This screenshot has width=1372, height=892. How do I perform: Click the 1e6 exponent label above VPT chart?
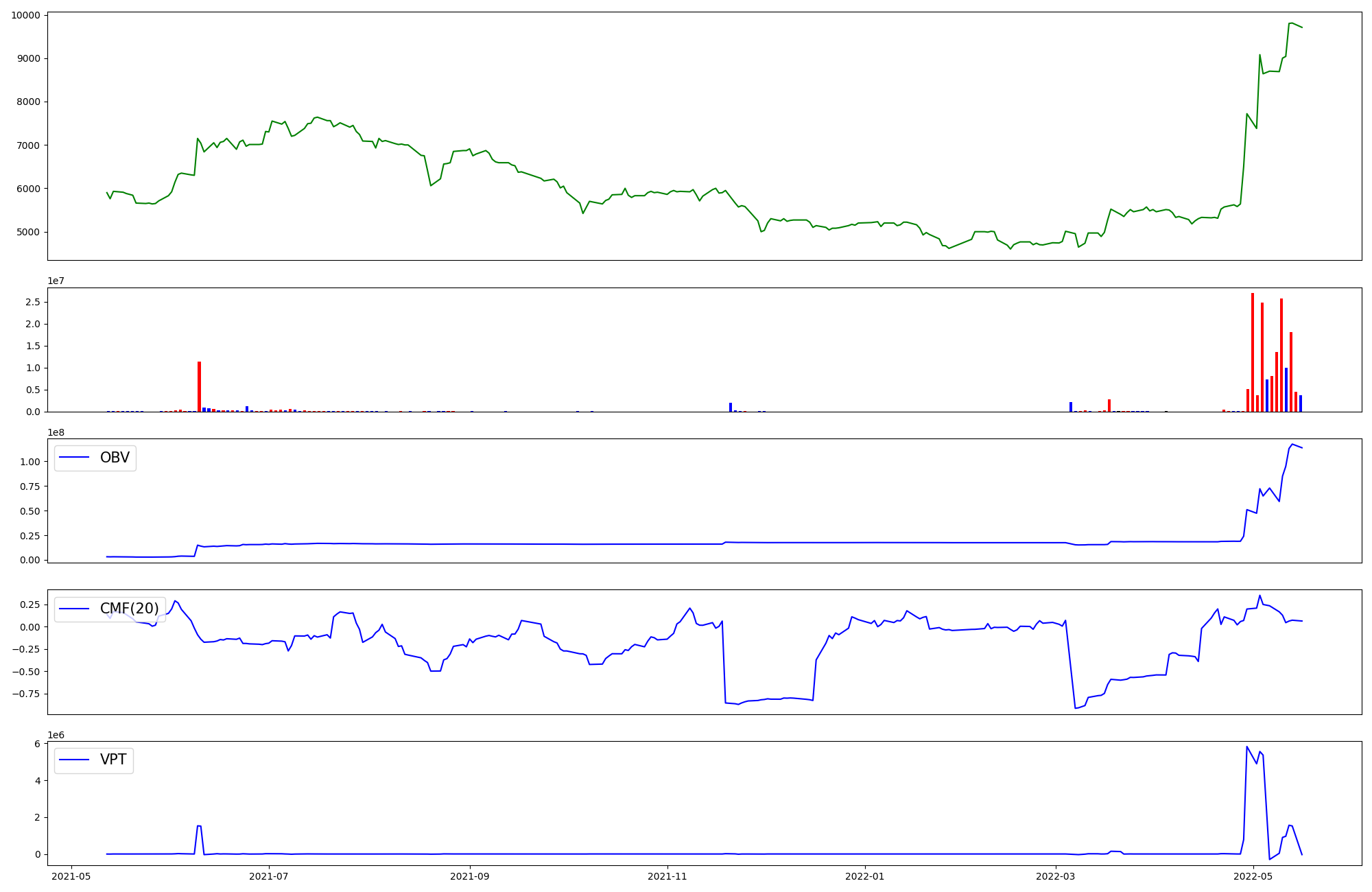(56, 735)
